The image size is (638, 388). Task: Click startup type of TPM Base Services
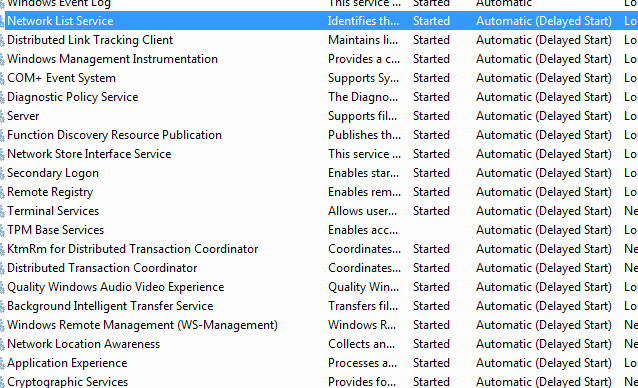pyautogui.click(x=544, y=230)
